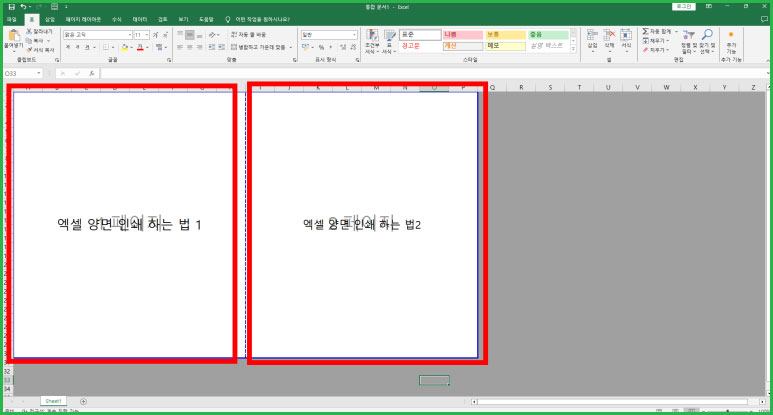Apply percent style
The width and height of the screenshot is (773, 415).
tap(321, 47)
